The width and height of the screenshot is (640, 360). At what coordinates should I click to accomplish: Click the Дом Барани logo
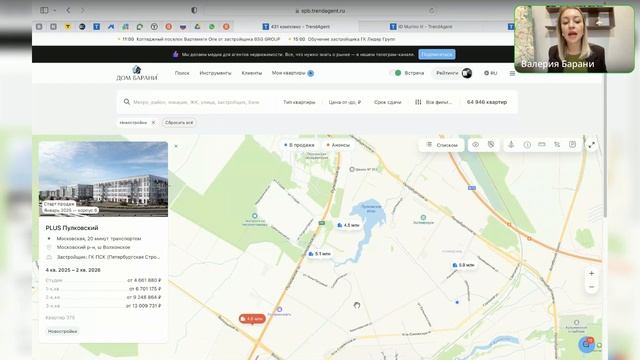137,73
